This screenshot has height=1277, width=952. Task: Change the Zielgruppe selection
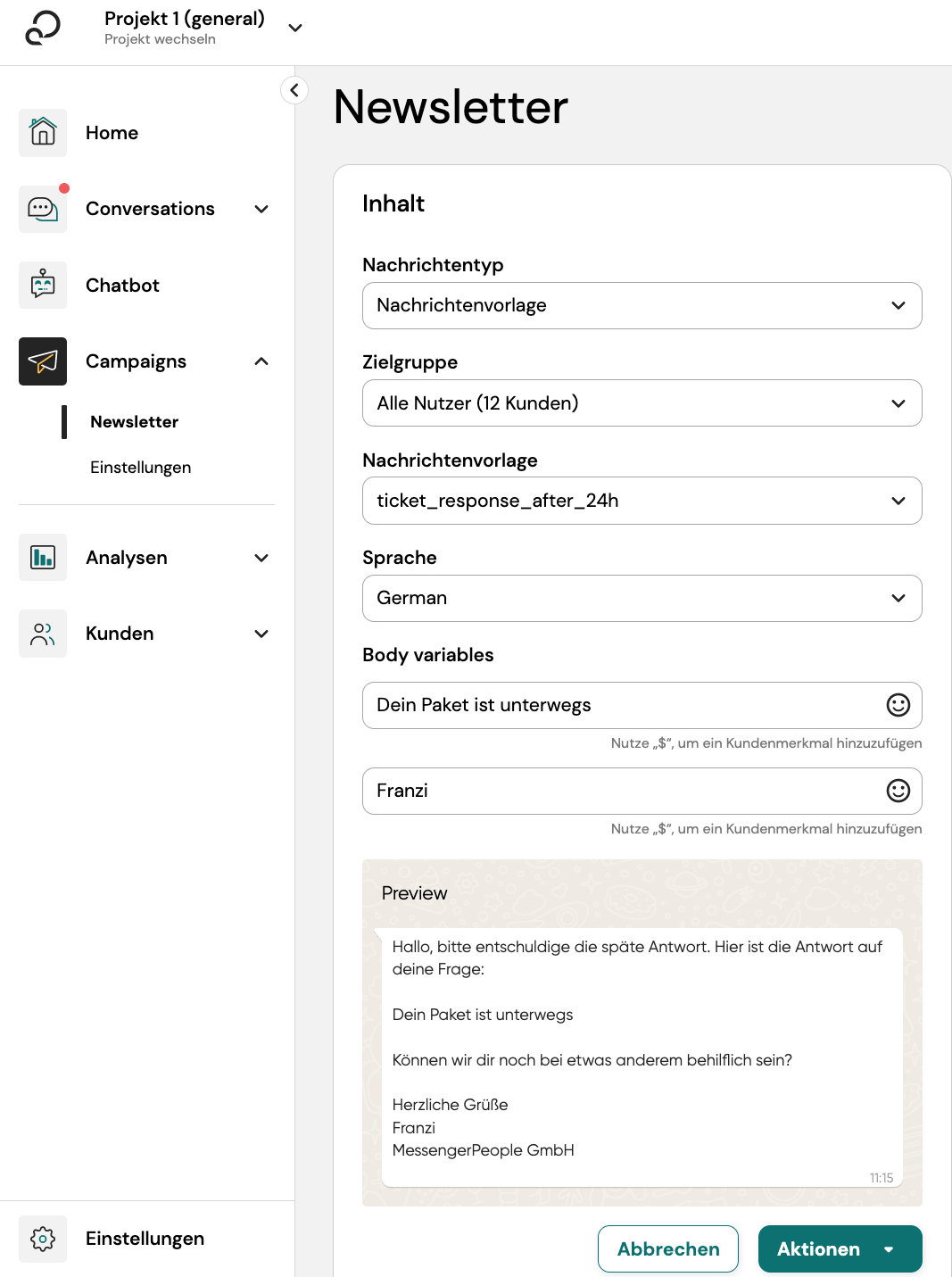(898, 402)
